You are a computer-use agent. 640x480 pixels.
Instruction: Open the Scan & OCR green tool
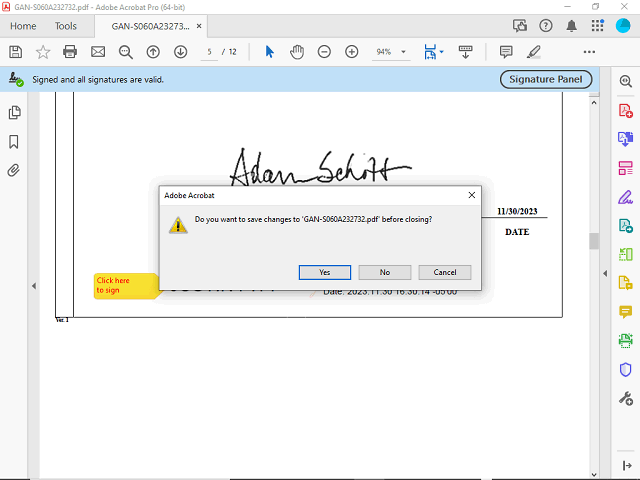tap(625, 340)
